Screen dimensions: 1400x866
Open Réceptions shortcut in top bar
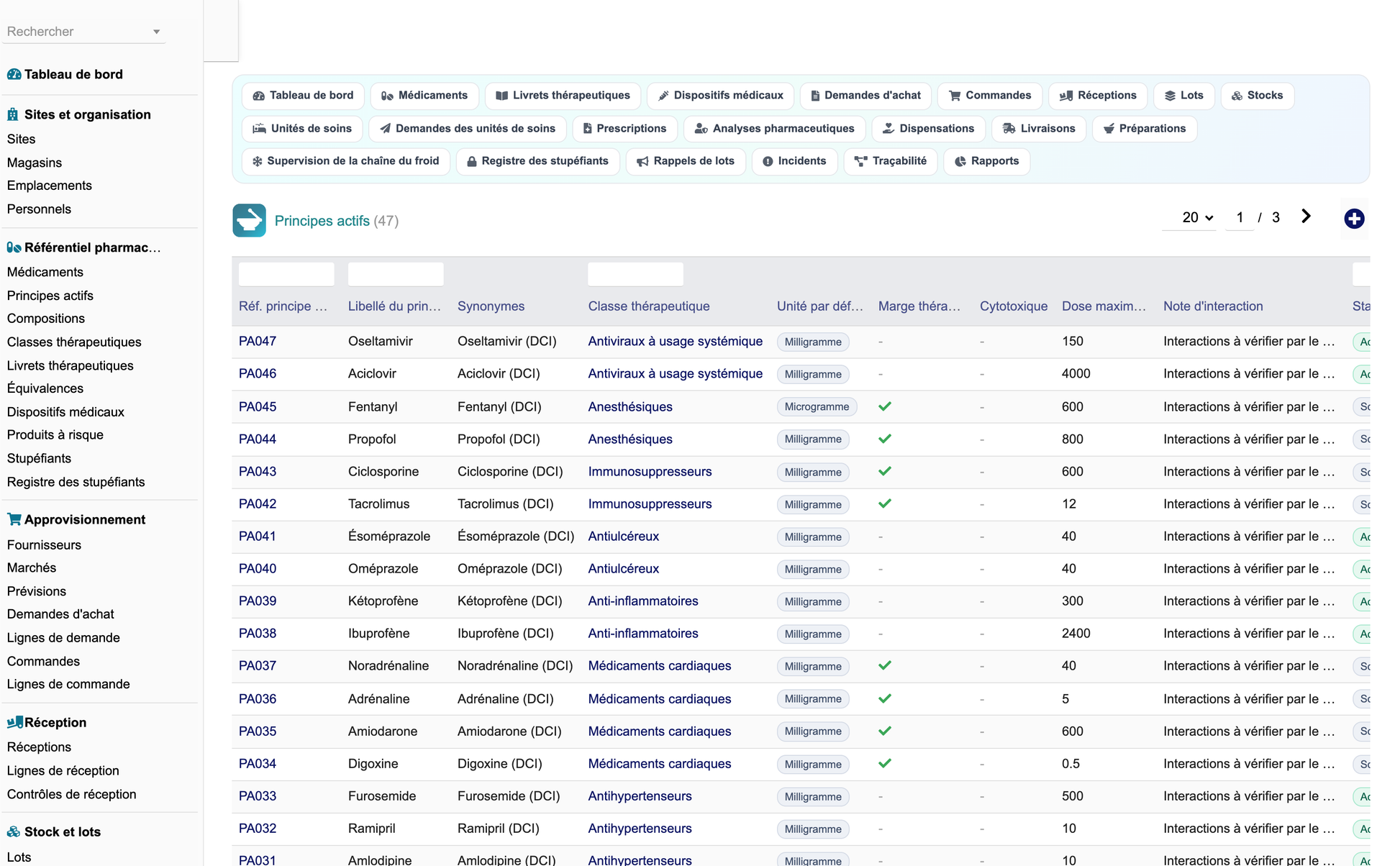coord(1098,96)
